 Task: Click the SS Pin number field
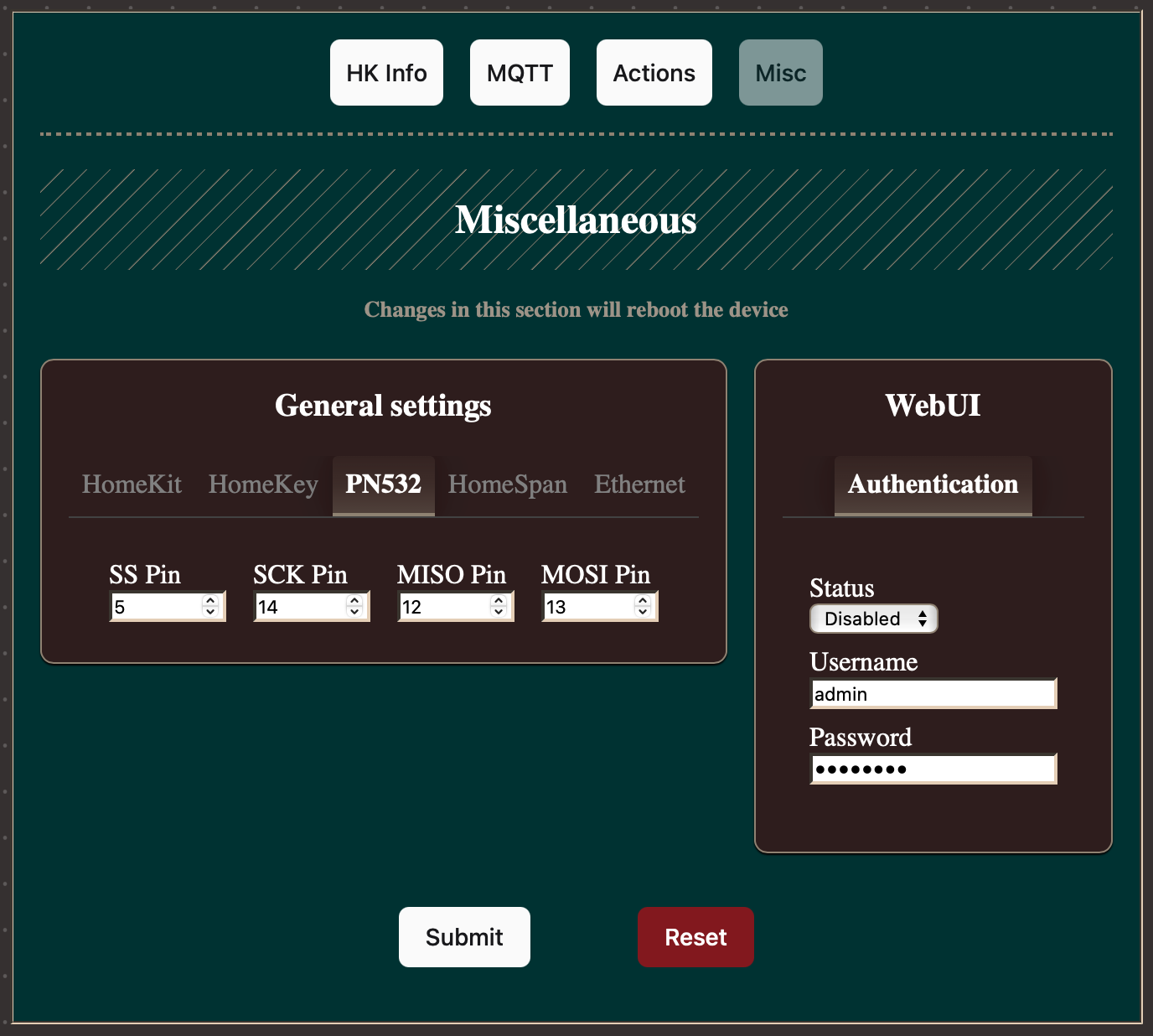click(155, 607)
